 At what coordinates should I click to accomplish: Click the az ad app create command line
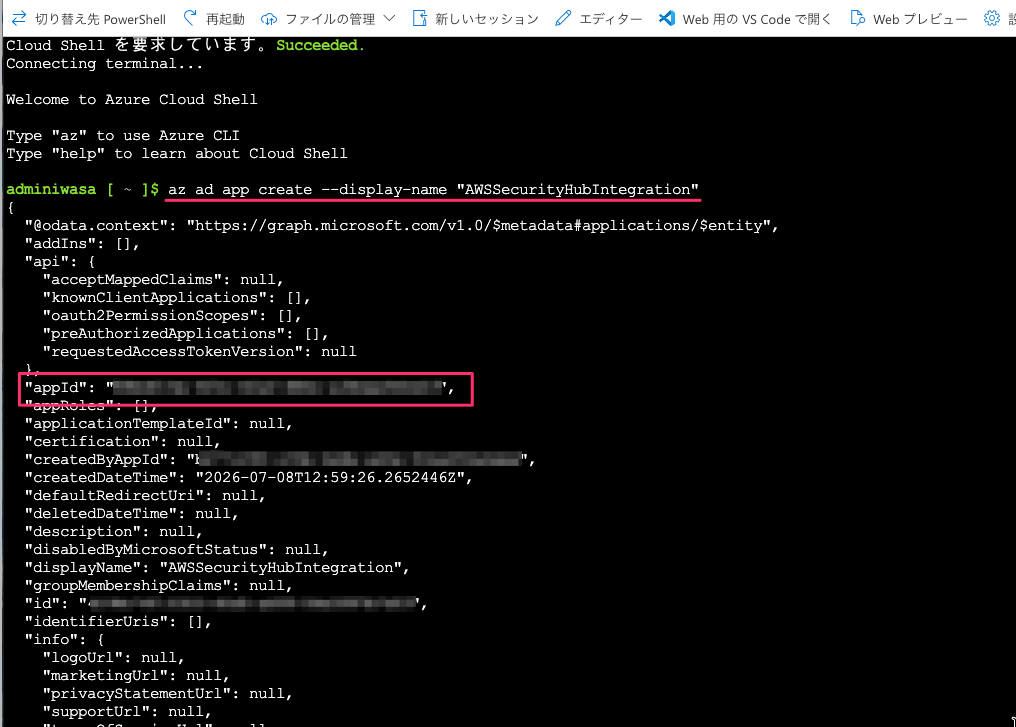(433, 190)
